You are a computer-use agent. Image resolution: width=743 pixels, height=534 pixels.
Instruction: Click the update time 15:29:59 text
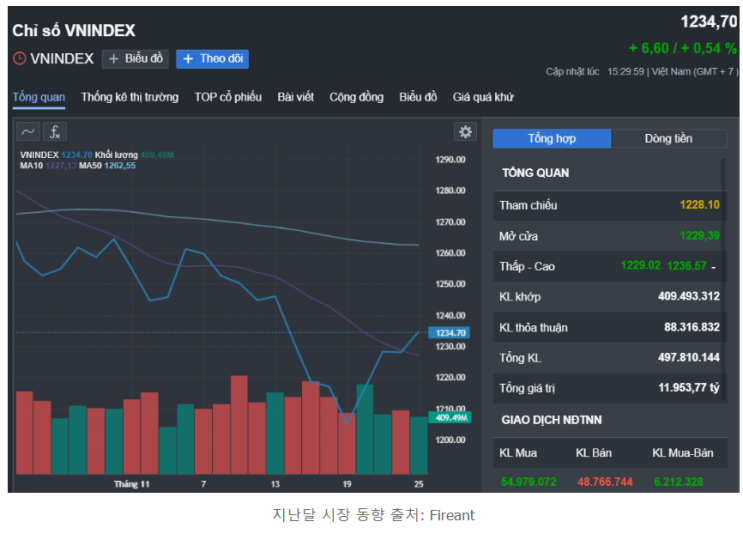[626, 72]
